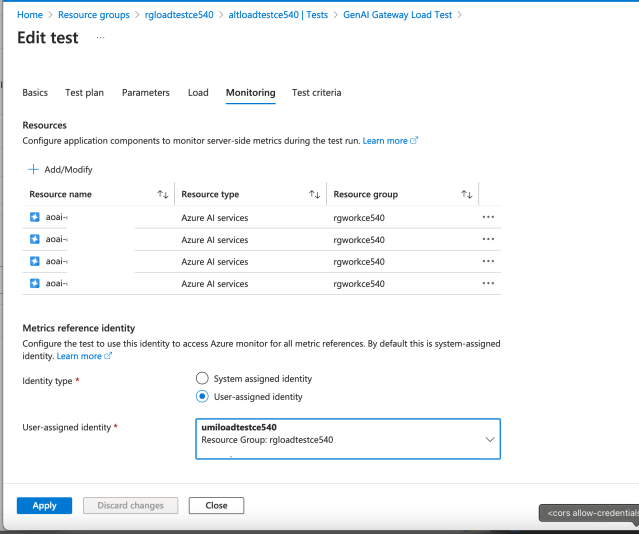This screenshot has width=639, height=534.
Task: Open the Edit test ellipsis menu
Action: pos(100,37)
